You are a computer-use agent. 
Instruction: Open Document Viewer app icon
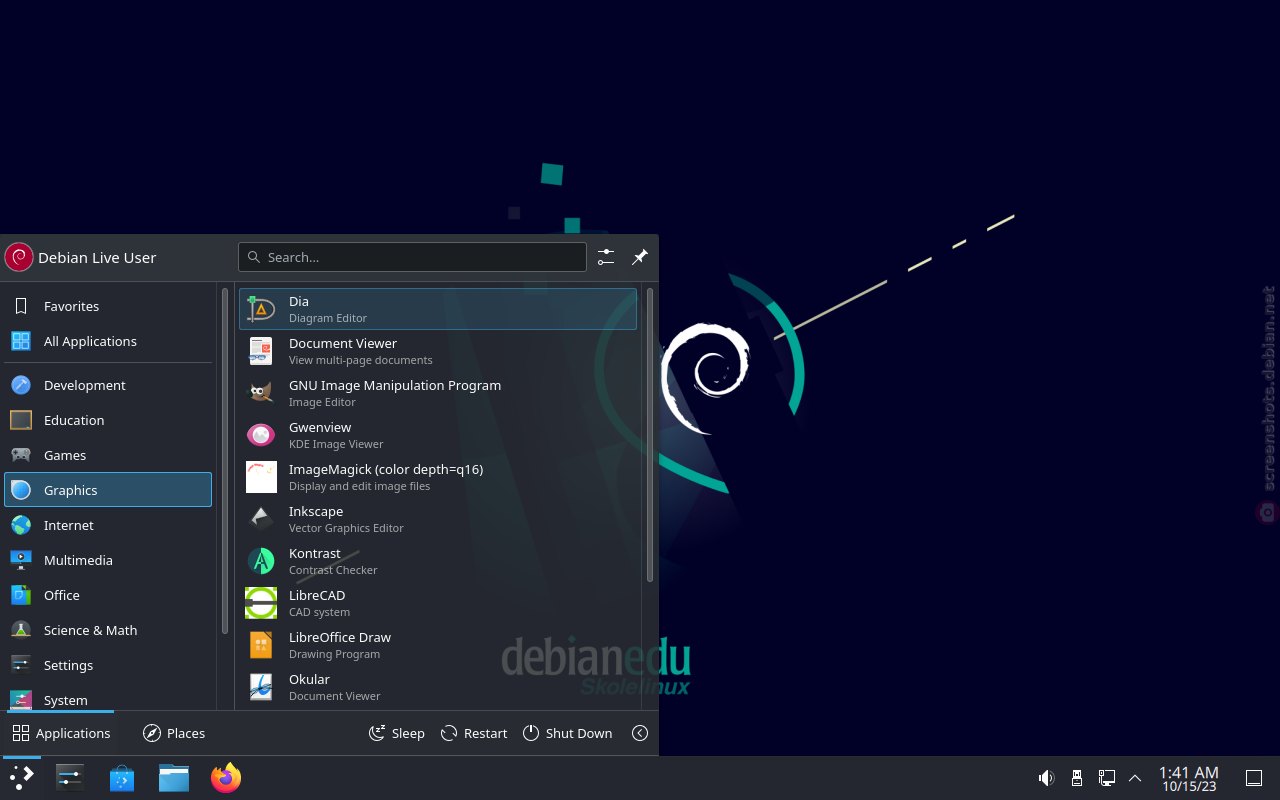(261, 351)
